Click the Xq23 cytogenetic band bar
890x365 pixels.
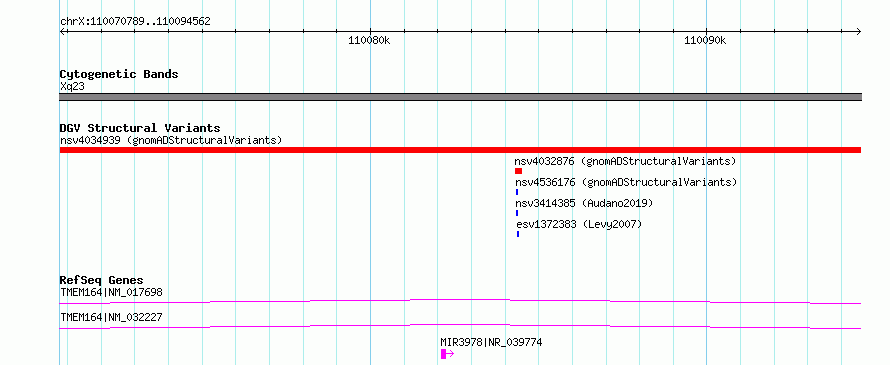(460, 97)
